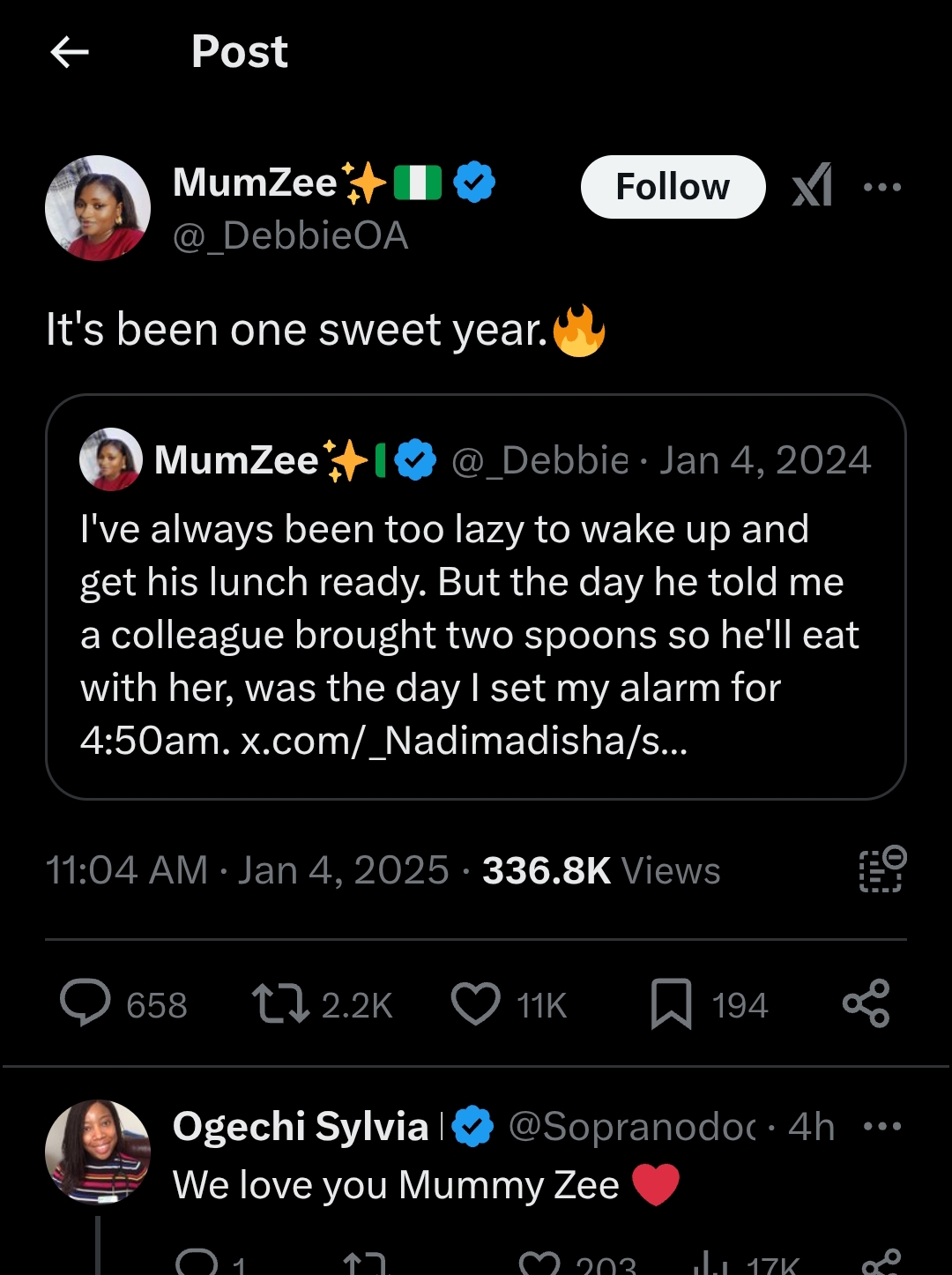View Ogechi Sylvia's profile picture
The height and width of the screenshot is (1275, 952).
(x=98, y=1152)
